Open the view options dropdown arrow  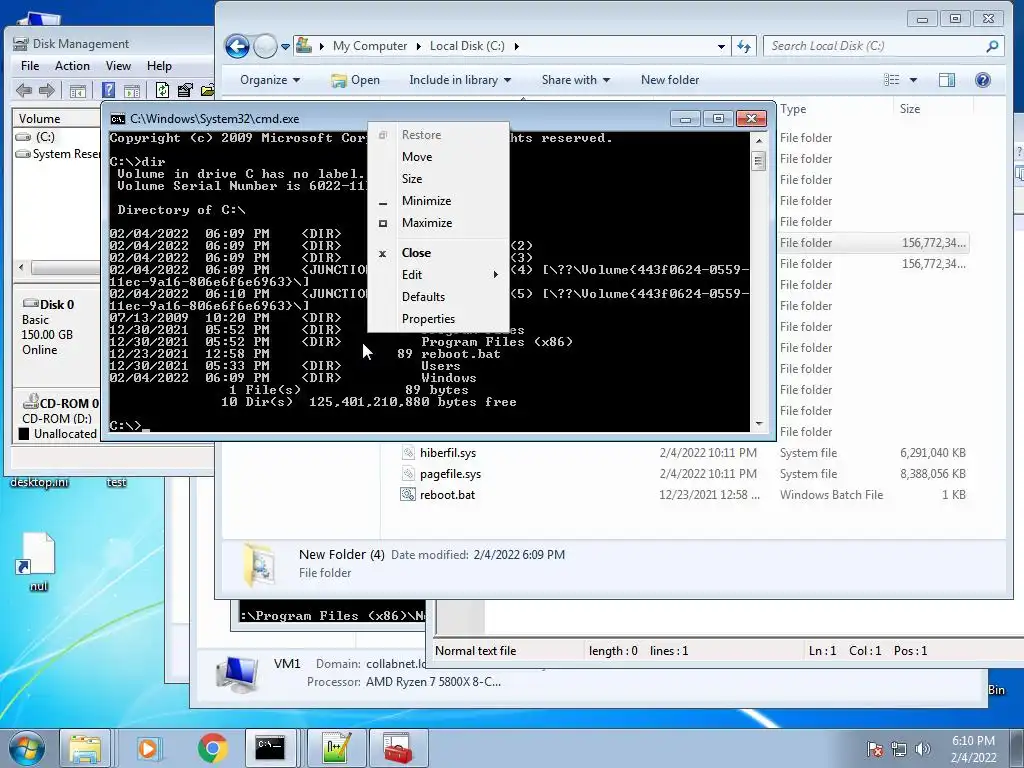[913, 80]
